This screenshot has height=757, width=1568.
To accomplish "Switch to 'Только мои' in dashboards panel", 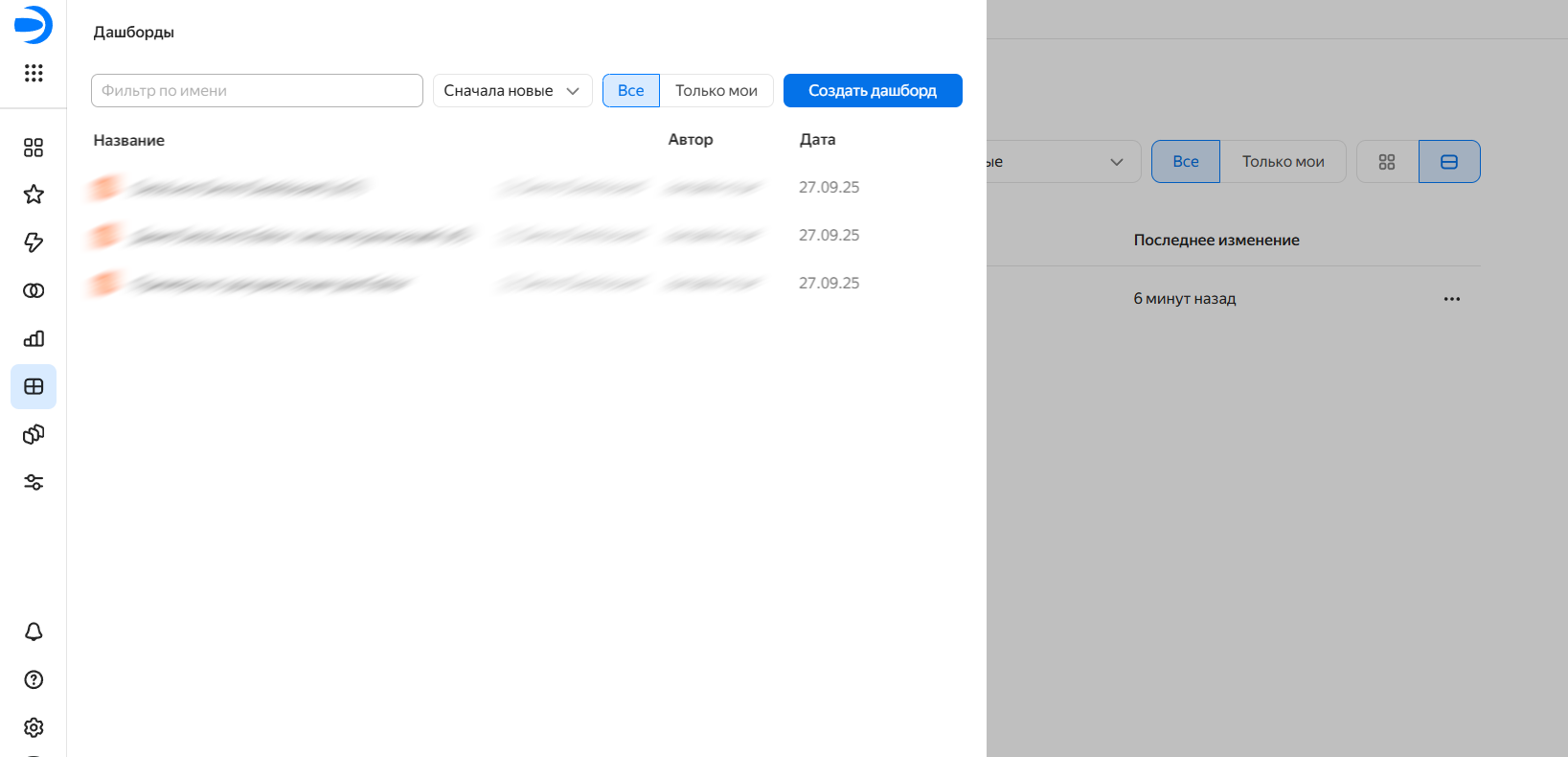I will [x=716, y=91].
